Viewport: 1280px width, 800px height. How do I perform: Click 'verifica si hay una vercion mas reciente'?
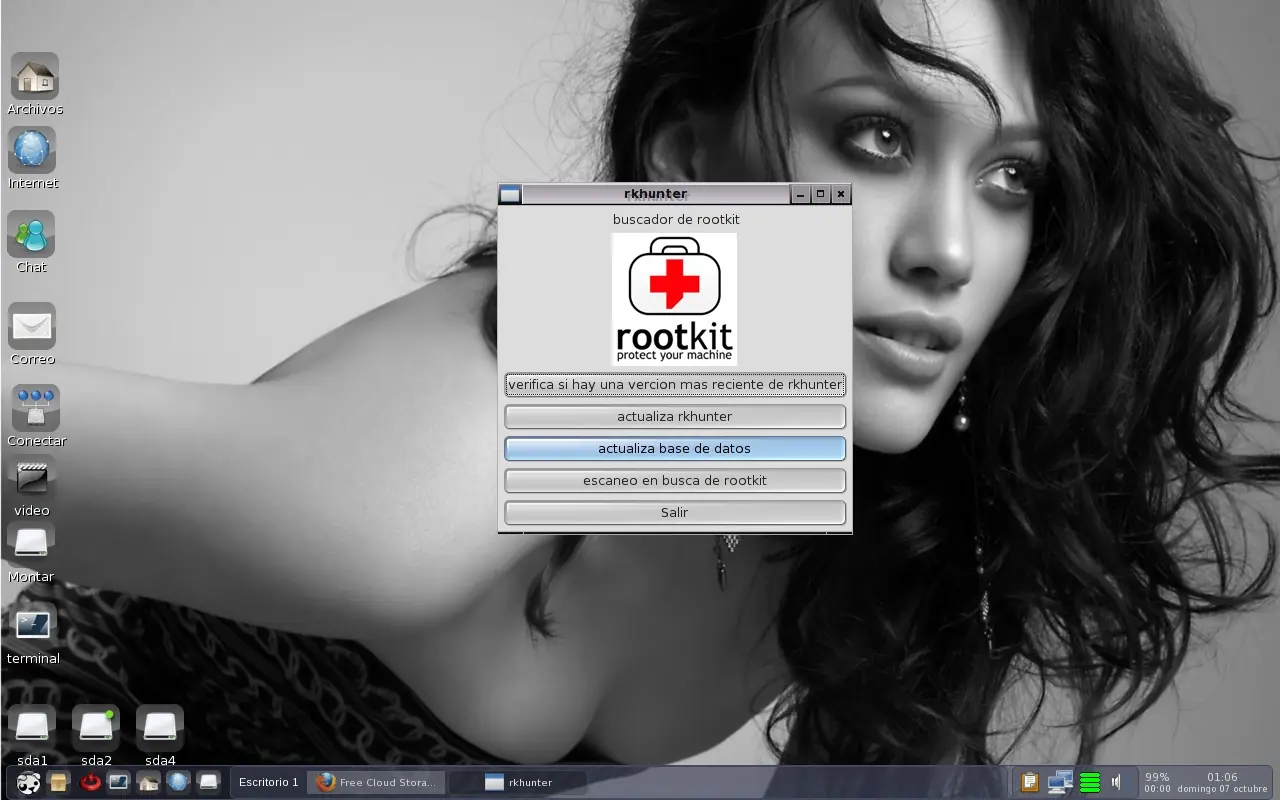675,385
